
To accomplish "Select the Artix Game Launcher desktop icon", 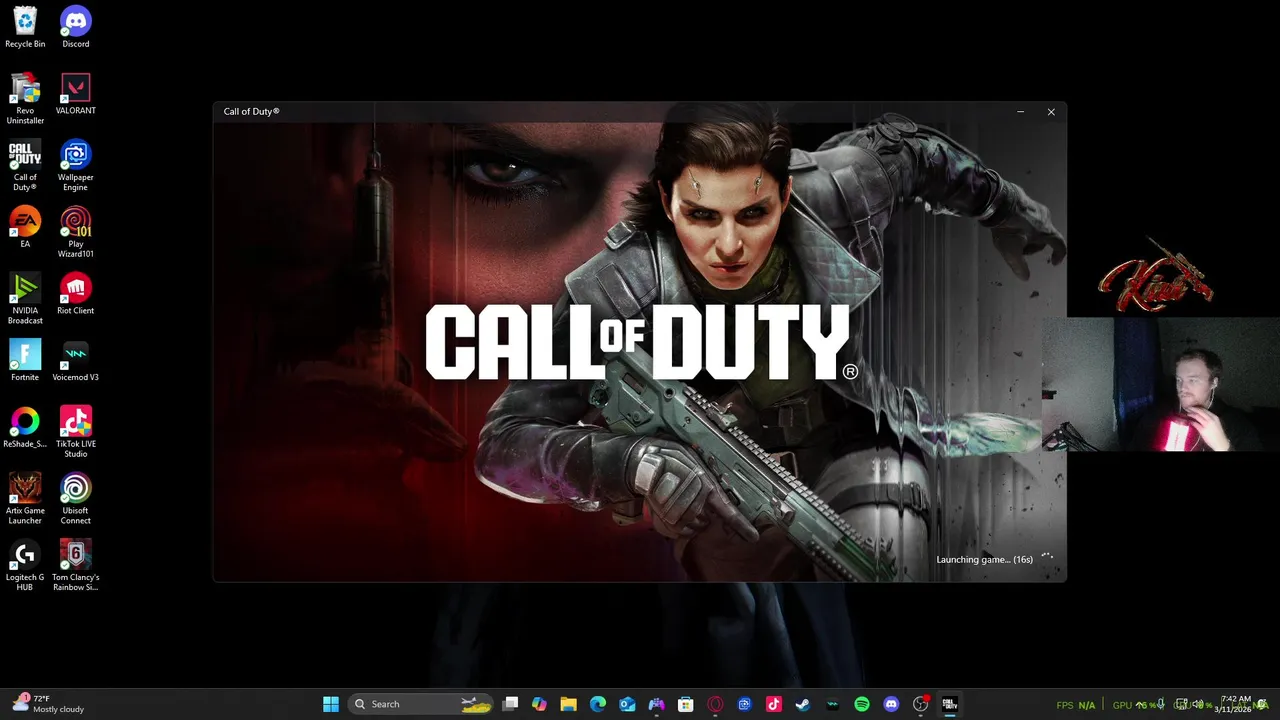I will [25, 498].
